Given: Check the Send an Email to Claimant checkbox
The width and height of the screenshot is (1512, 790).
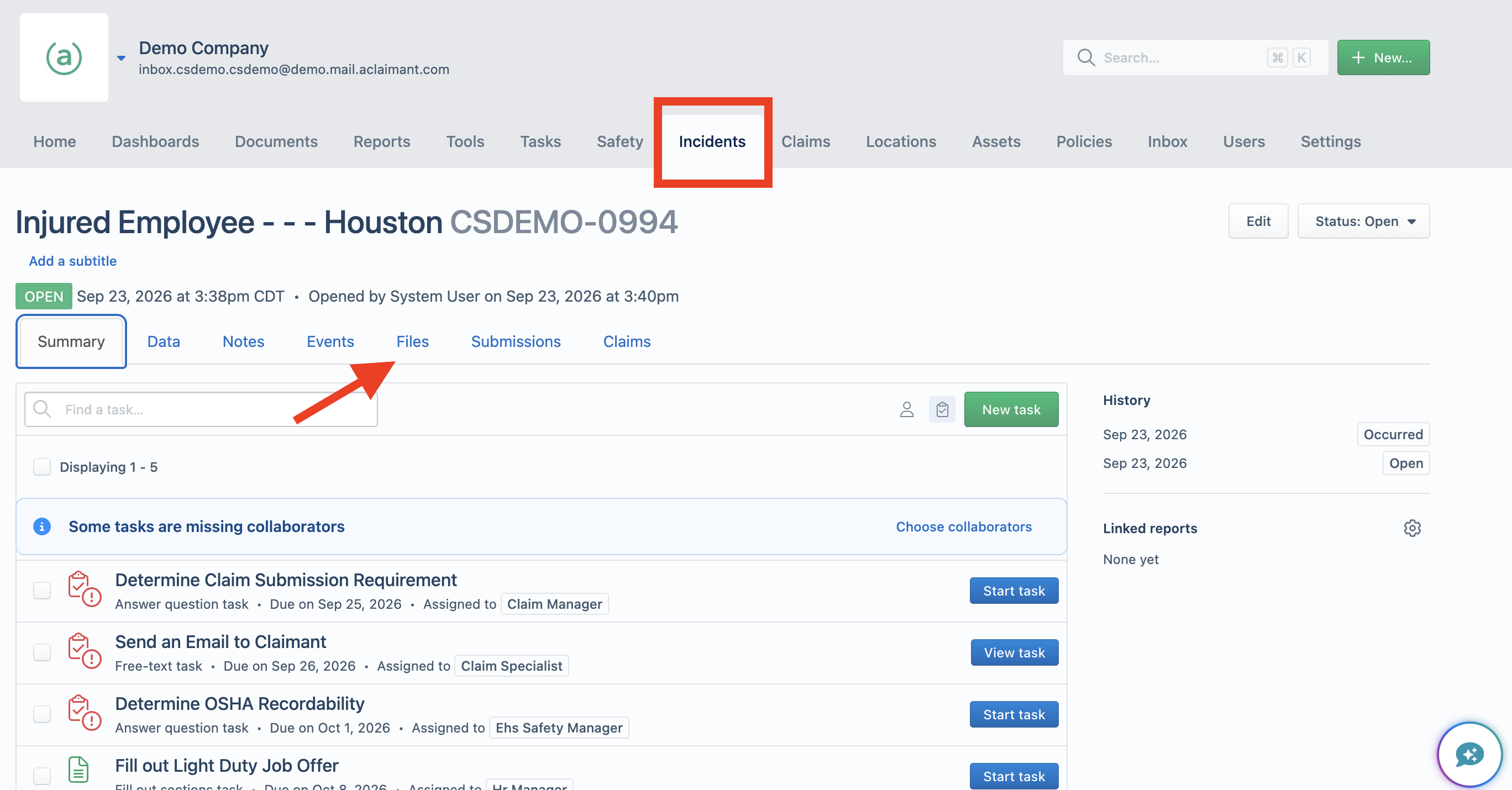Looking at the screenshot, I should pyautogui.click(x=41, y=652).
